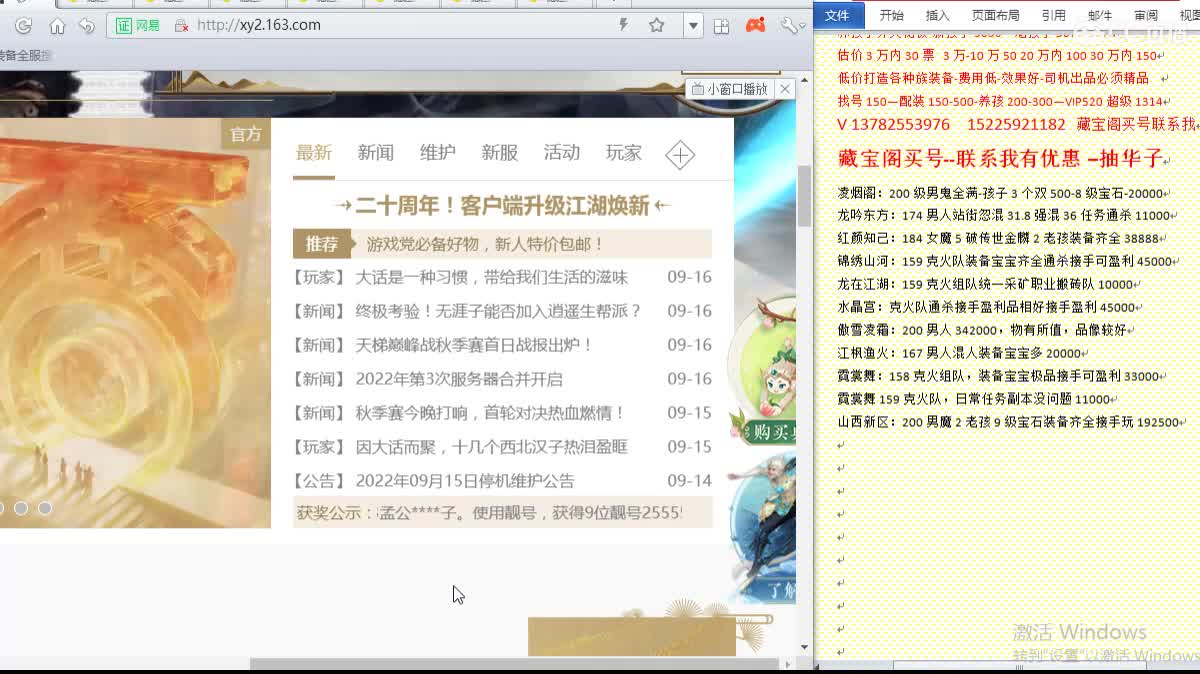
Task: Open the Word 邮件 ribbon tab
Action: pos(1100,15)
